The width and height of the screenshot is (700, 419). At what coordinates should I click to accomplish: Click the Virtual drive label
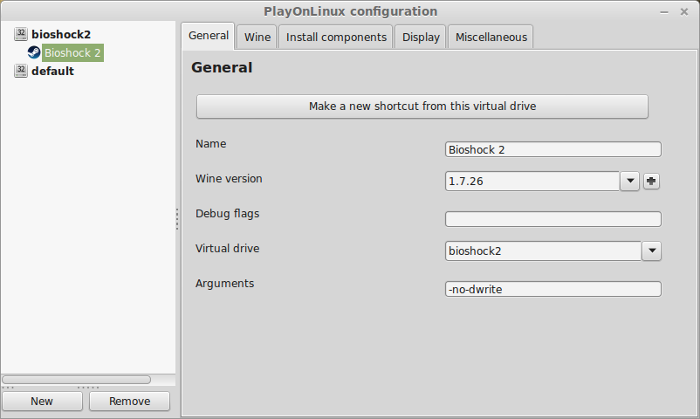tap(227, 248)
